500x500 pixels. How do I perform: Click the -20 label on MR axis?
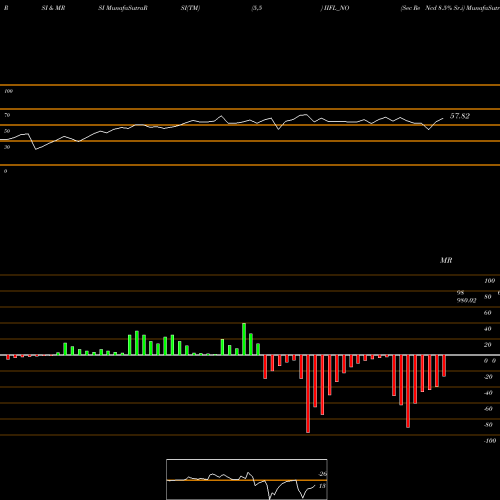488,376
